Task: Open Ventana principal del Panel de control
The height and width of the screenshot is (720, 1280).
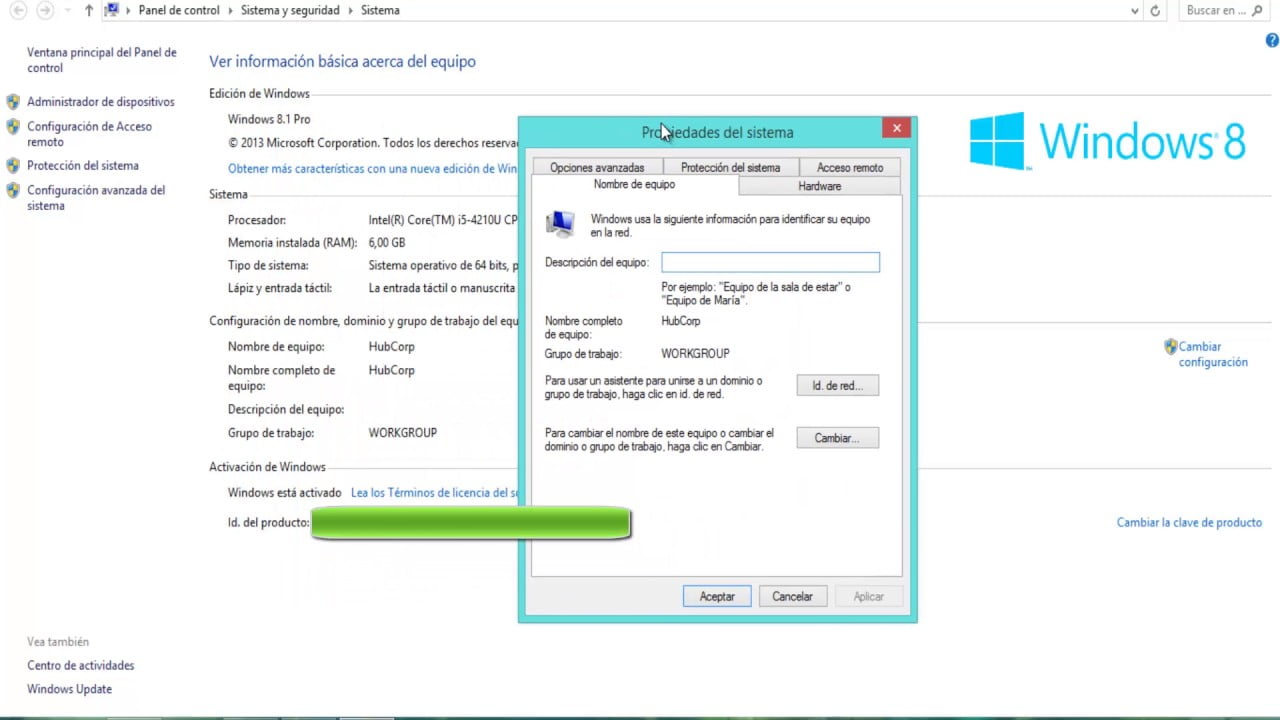Action: tap(102, 60)
